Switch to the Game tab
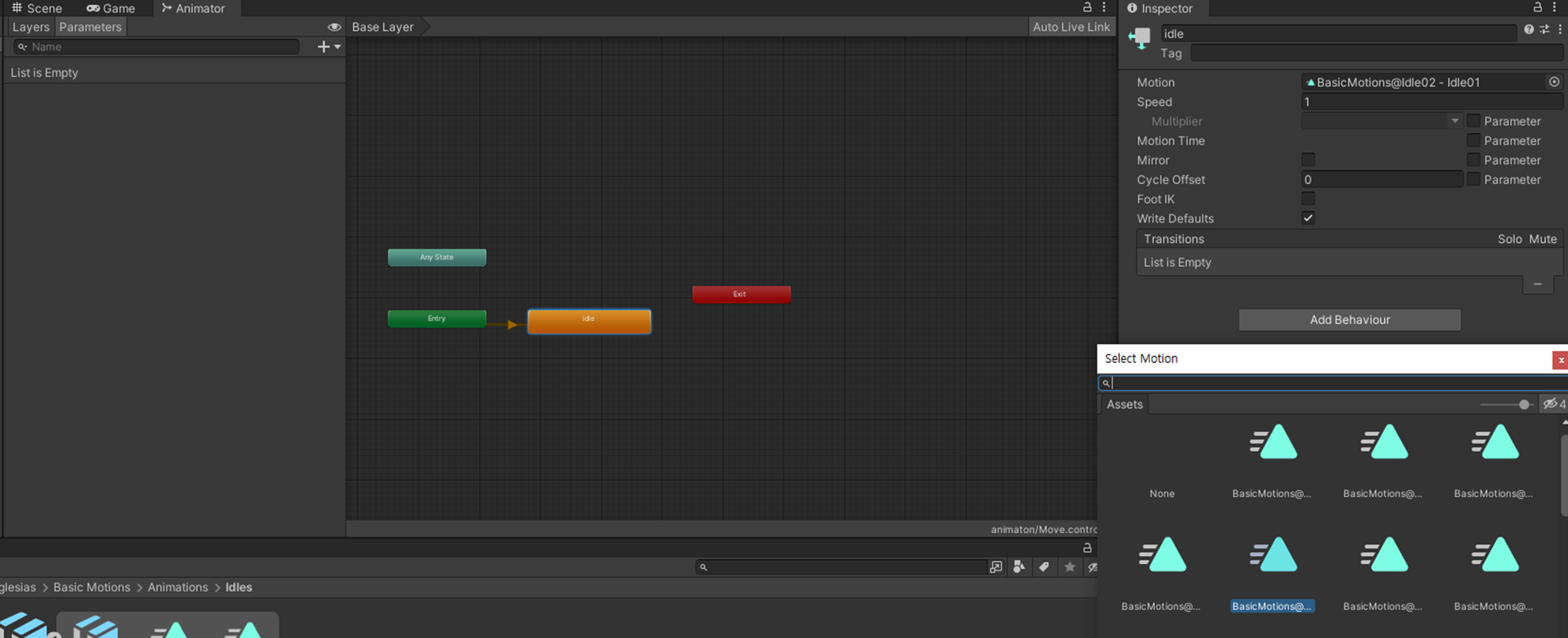The width and height of the screenshot is (1568, 638). tap(111, 8)
